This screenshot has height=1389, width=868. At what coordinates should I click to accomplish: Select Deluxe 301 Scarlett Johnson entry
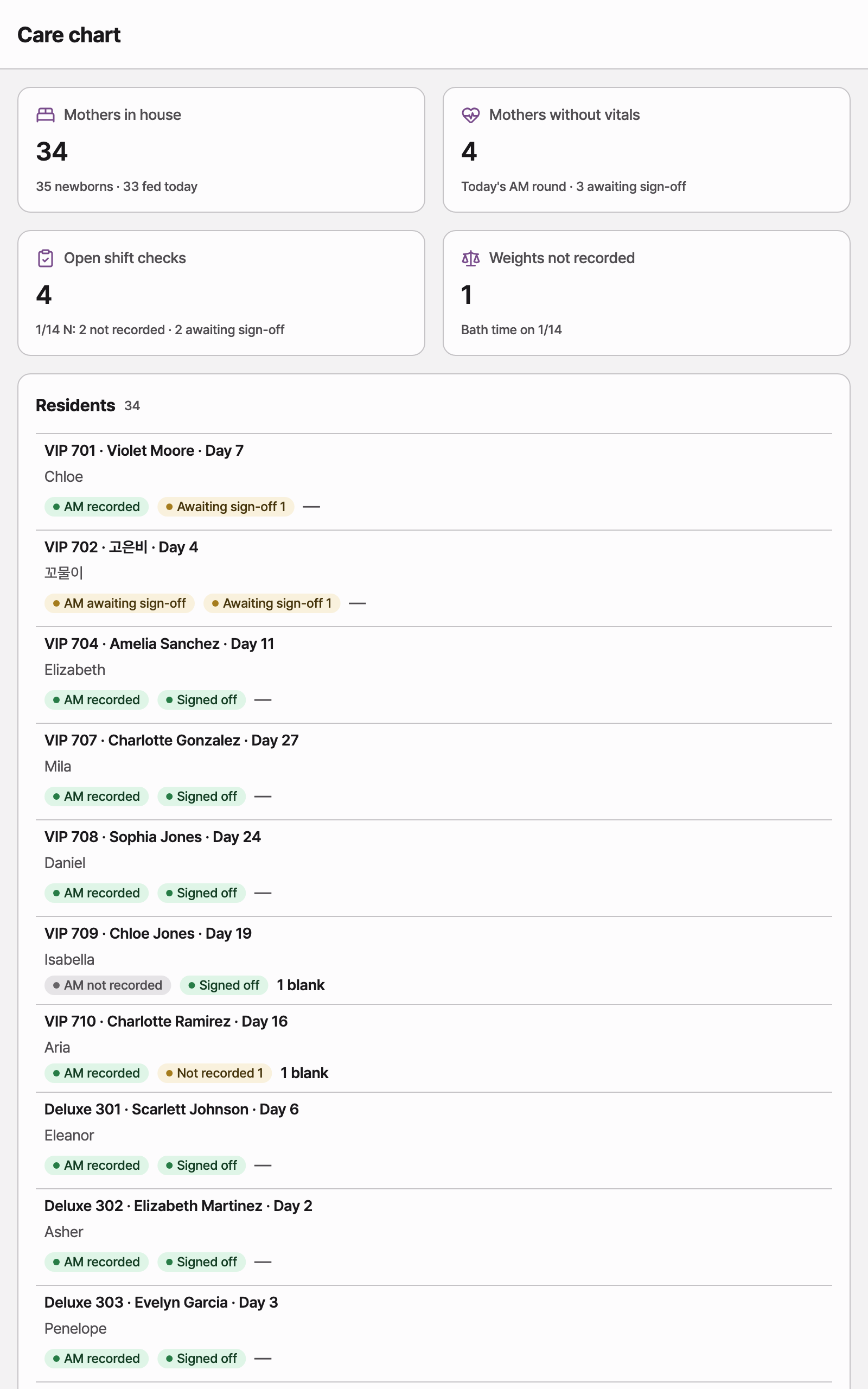(x=434, y=1140)
